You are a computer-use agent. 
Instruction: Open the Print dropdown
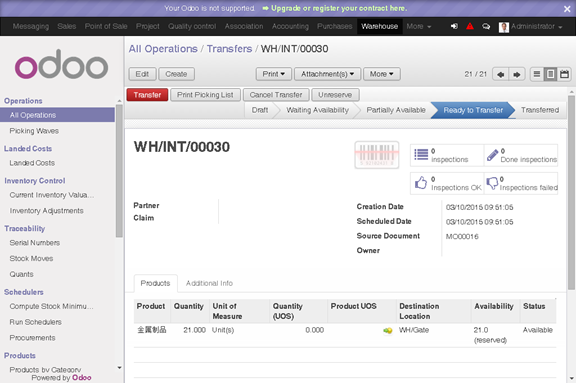[274, 74]
